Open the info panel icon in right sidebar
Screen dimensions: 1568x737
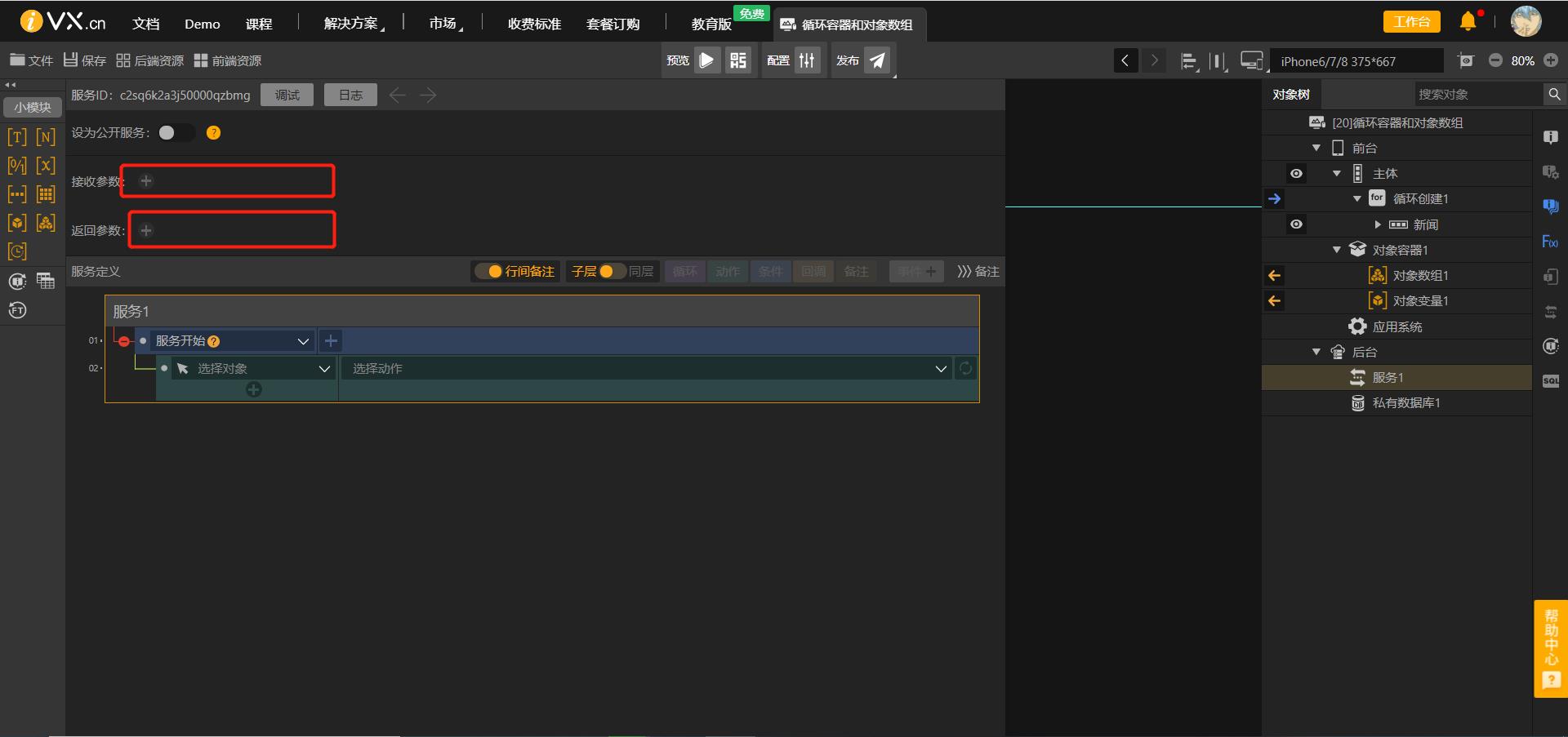tap(1550, 137)
